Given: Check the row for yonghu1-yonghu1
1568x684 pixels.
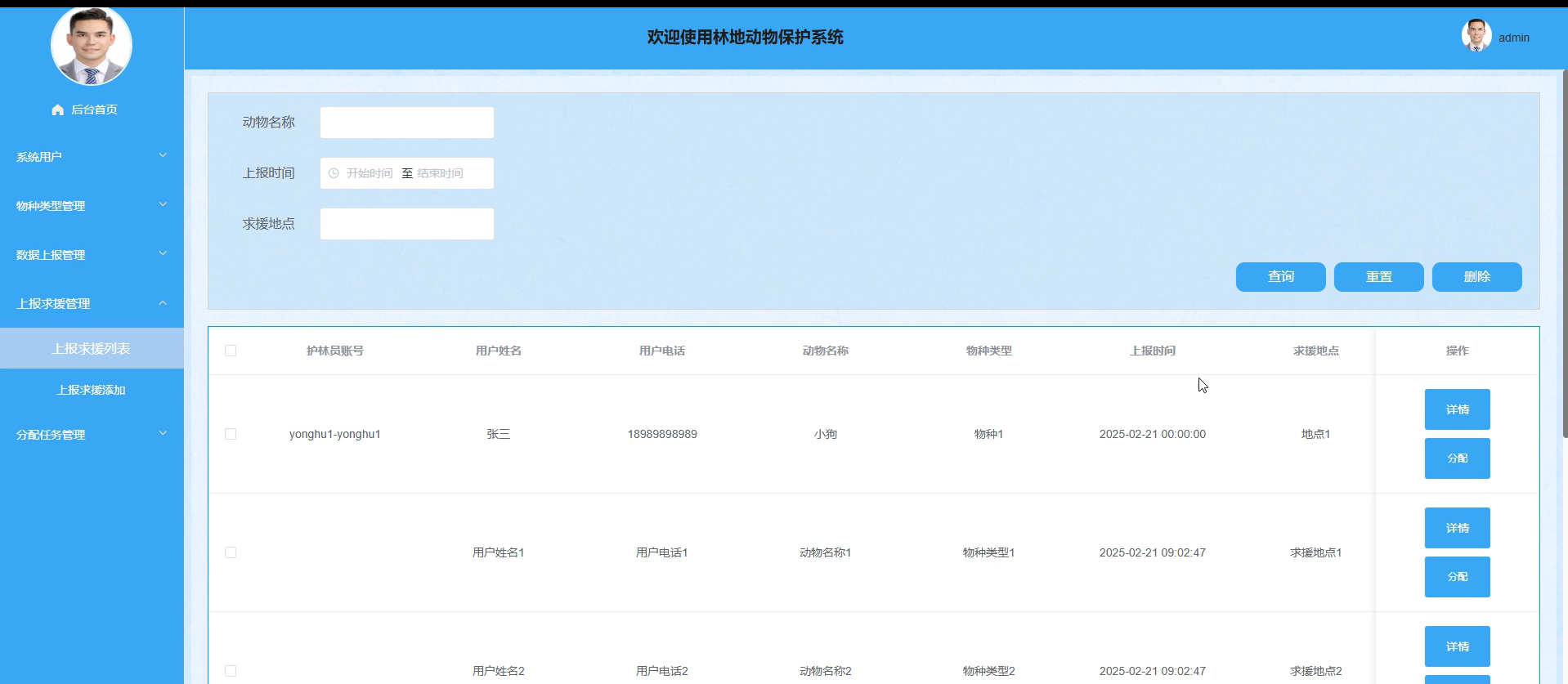Looking at the screenshot, I should pos(231,434).
